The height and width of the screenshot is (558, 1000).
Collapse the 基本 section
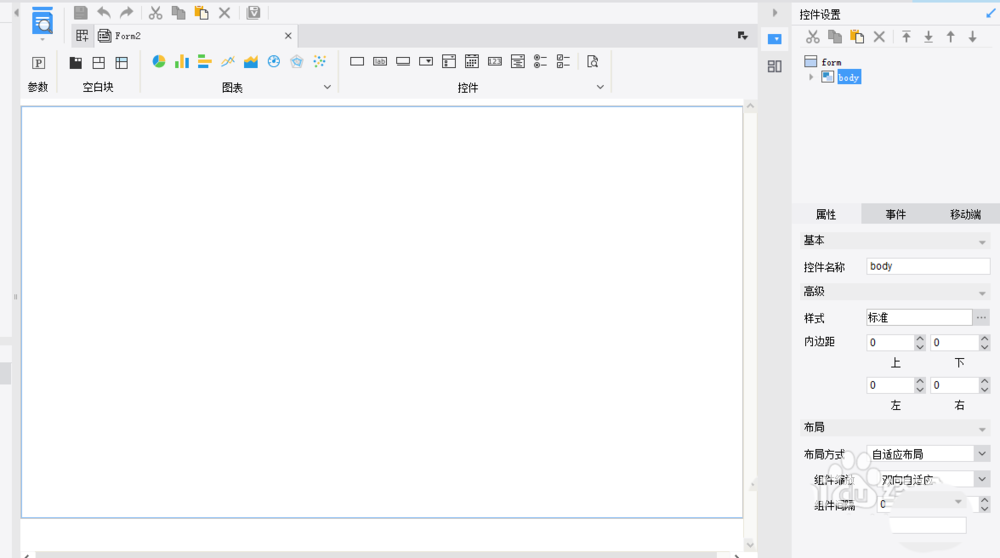[x=982, y=241]
